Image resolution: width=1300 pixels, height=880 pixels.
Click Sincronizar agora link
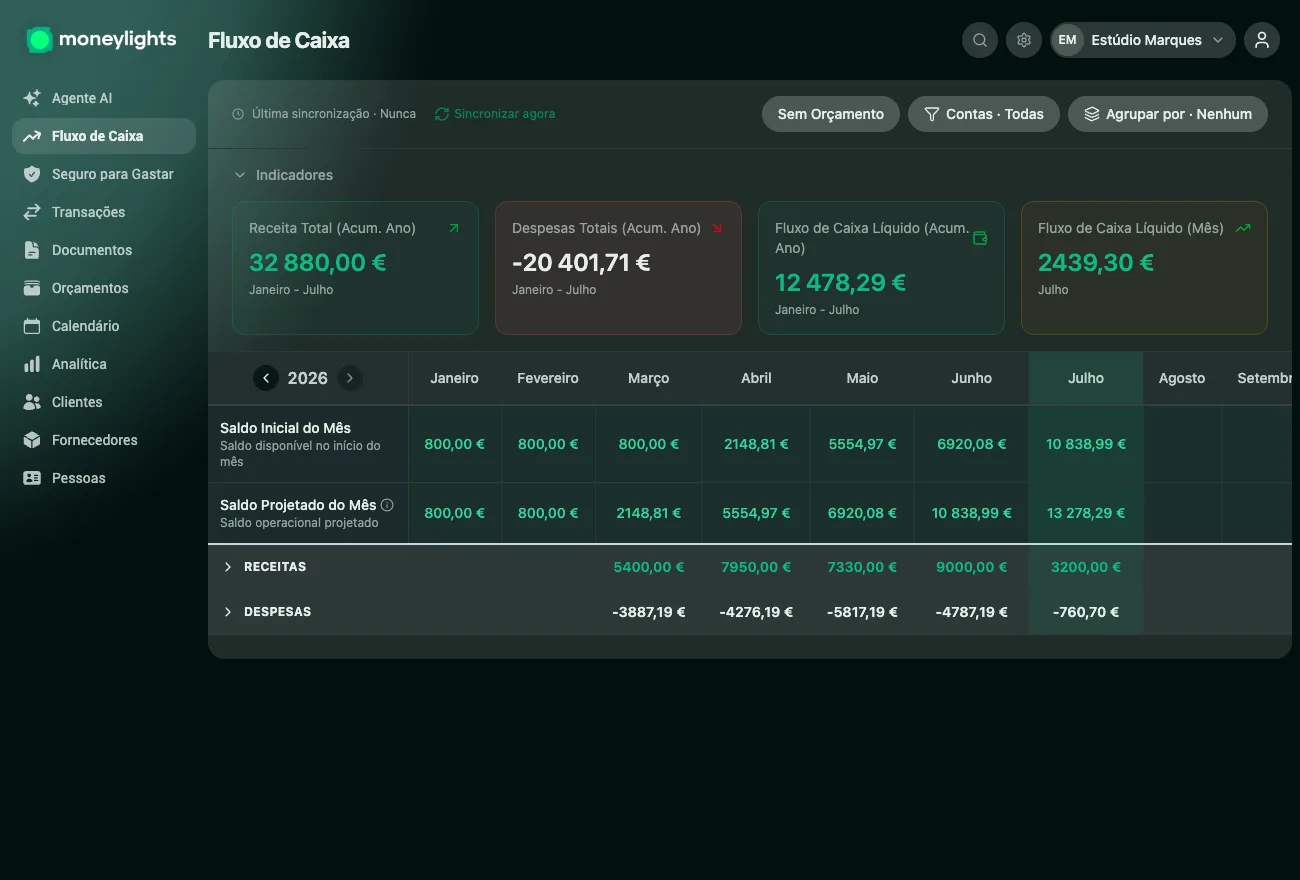[495, 114]
